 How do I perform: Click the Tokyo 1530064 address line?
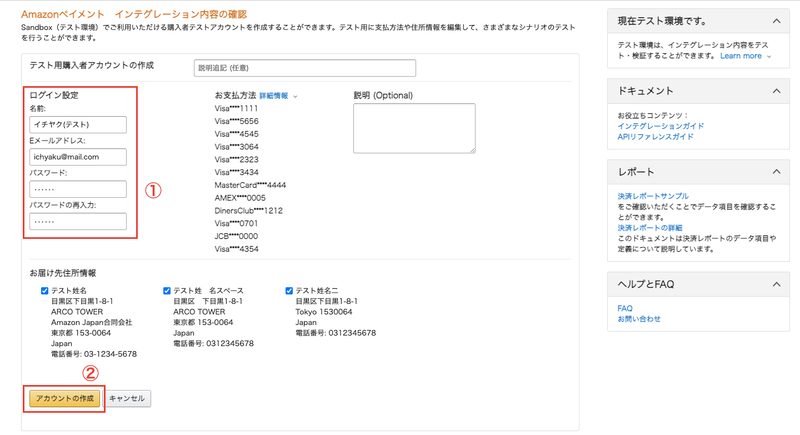coord(323,312)
